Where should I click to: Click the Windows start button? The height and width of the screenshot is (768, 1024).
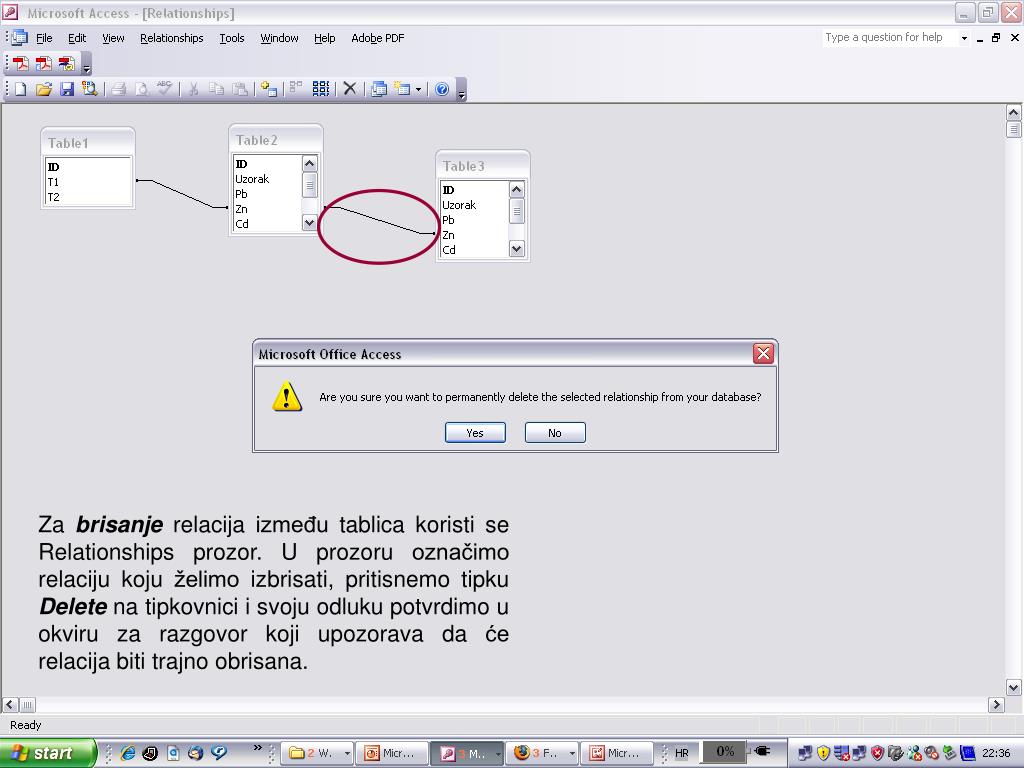(x=47, y=753)
